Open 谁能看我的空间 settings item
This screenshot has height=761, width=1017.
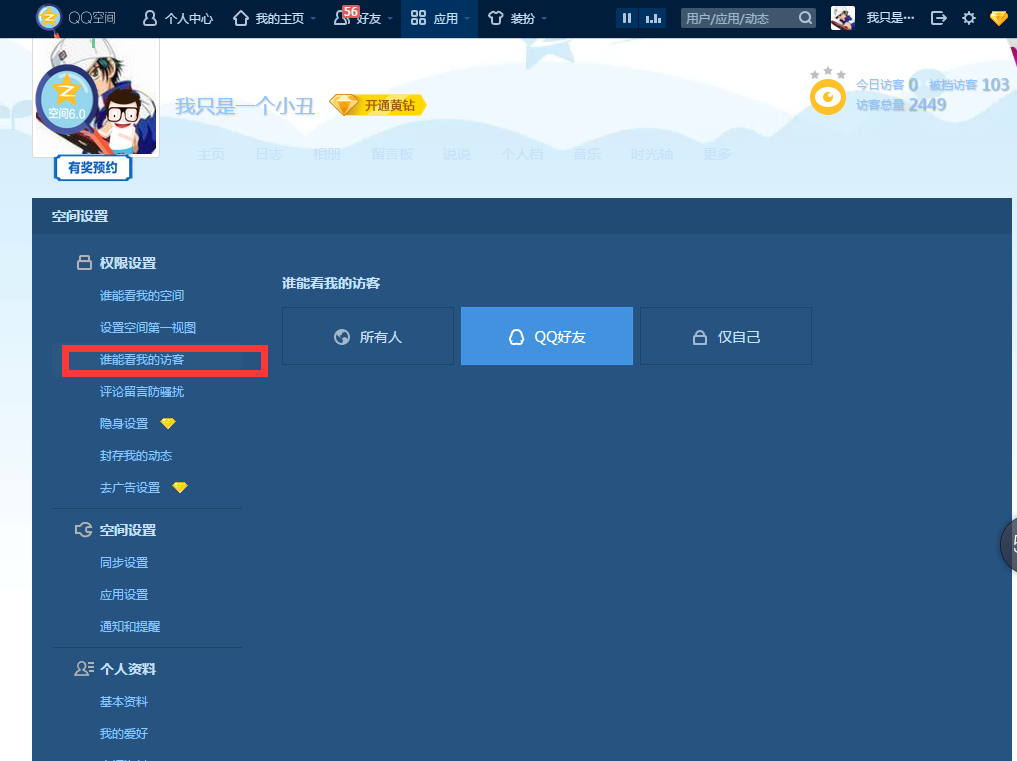142,296
